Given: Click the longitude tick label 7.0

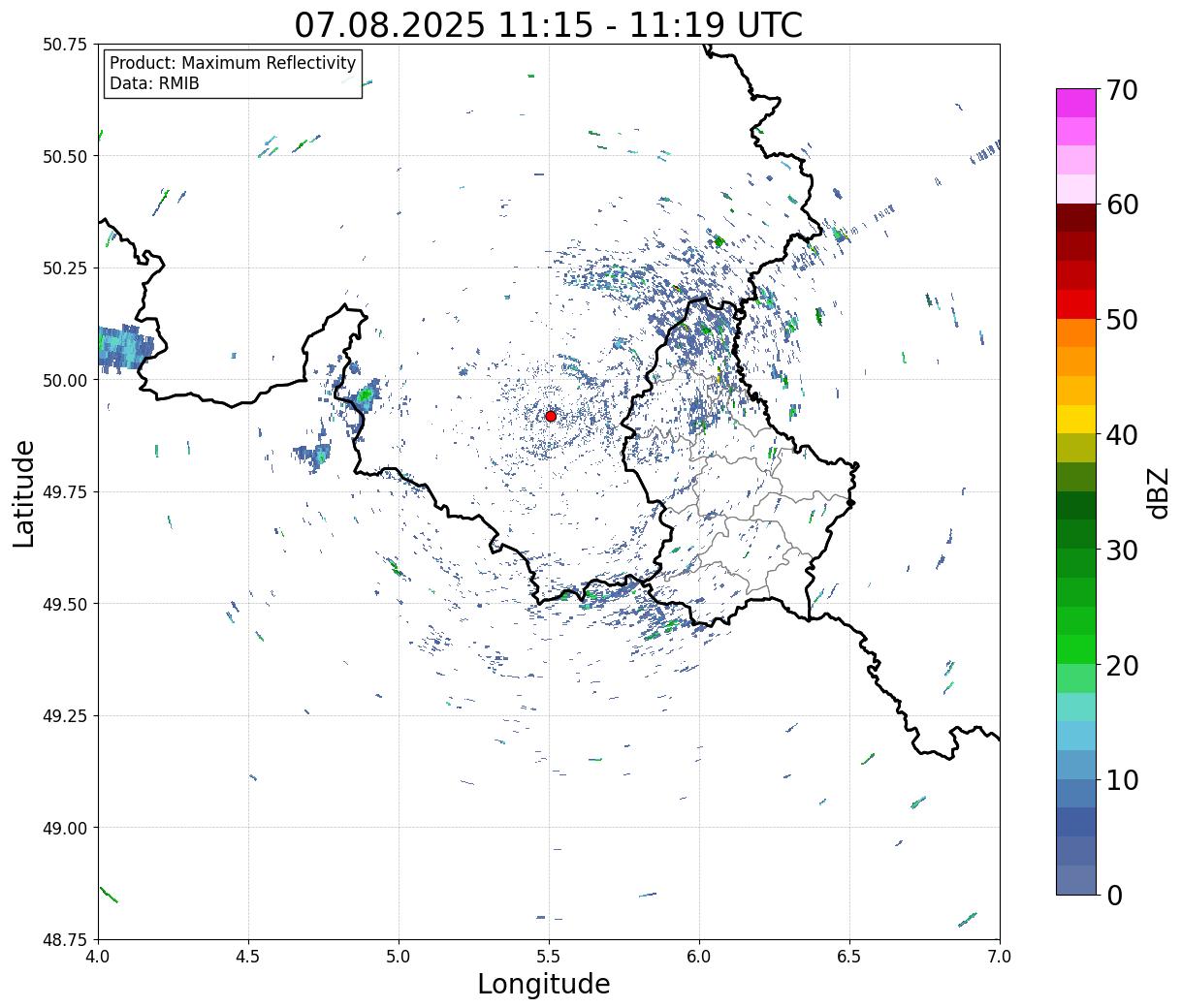Looking at the screenshot, I should point(1000,957).
